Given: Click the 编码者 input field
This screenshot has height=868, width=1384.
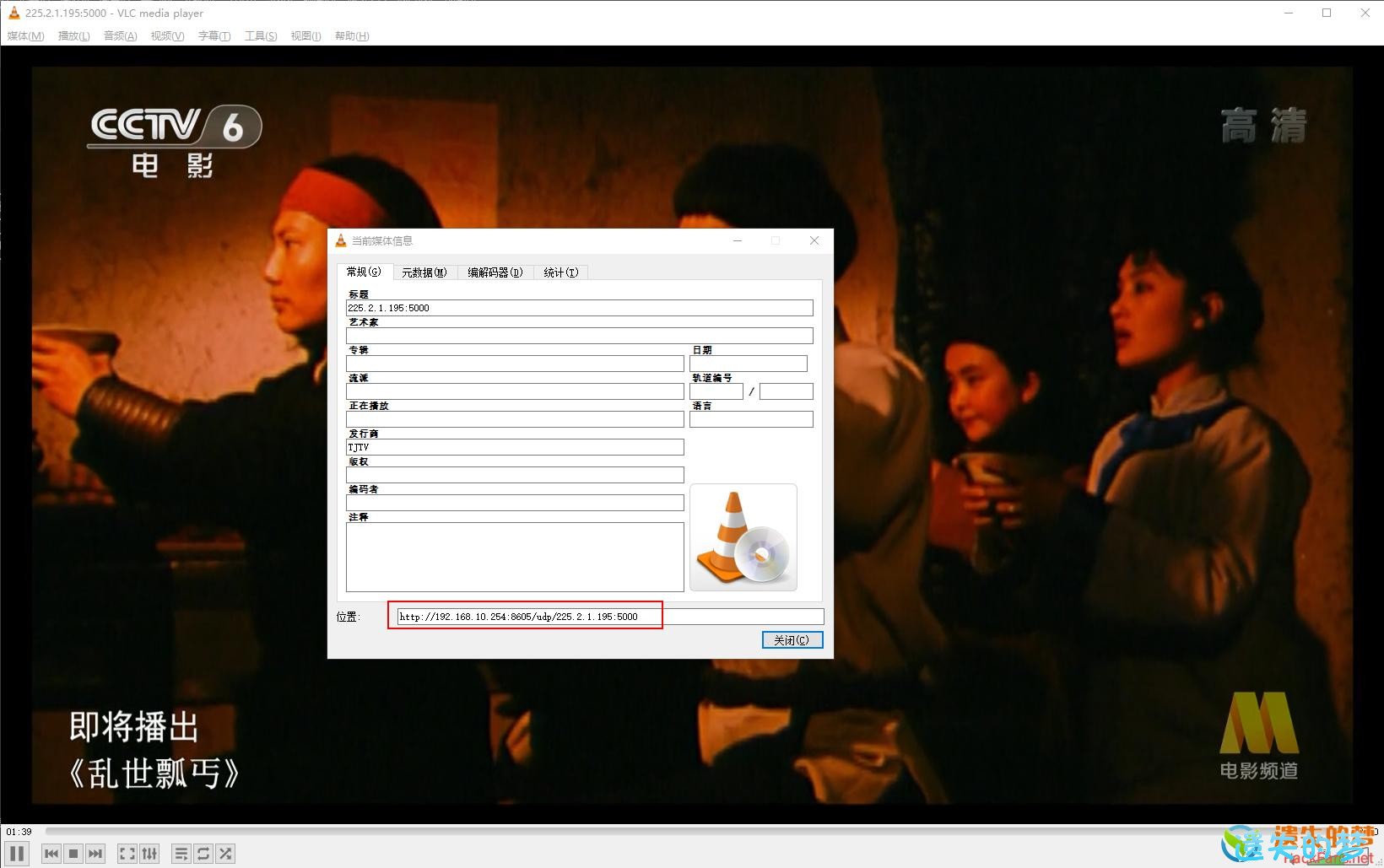Looking at the screenshot, I should pos(515,503).
